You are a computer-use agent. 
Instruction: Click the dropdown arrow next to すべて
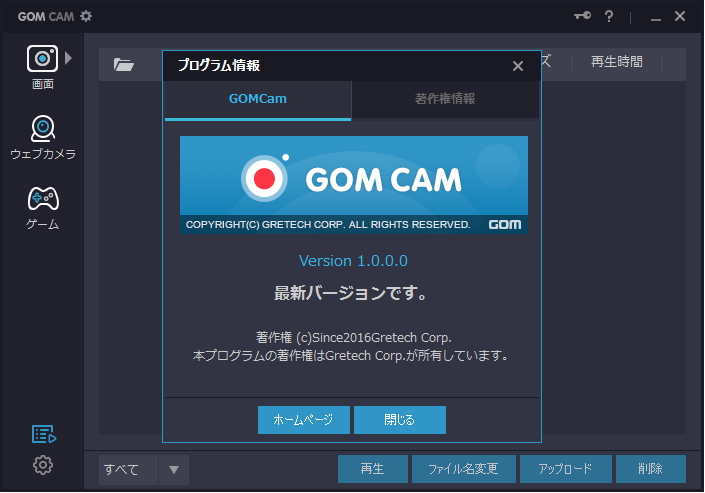(x=174, y=470)
